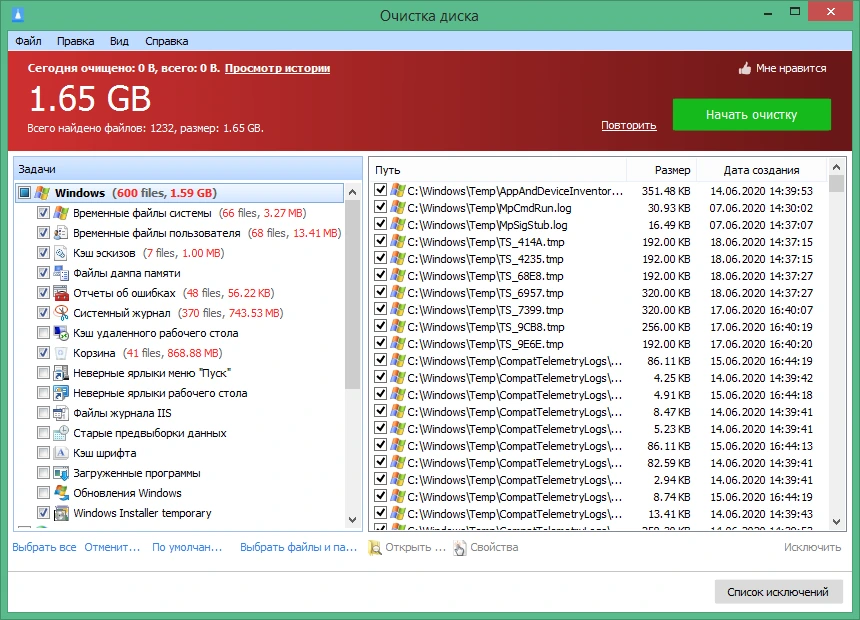860x620 pixels.
Task: Click the Неверные ярлыки меню "Пуск" icon
Action: click(61, 373)
